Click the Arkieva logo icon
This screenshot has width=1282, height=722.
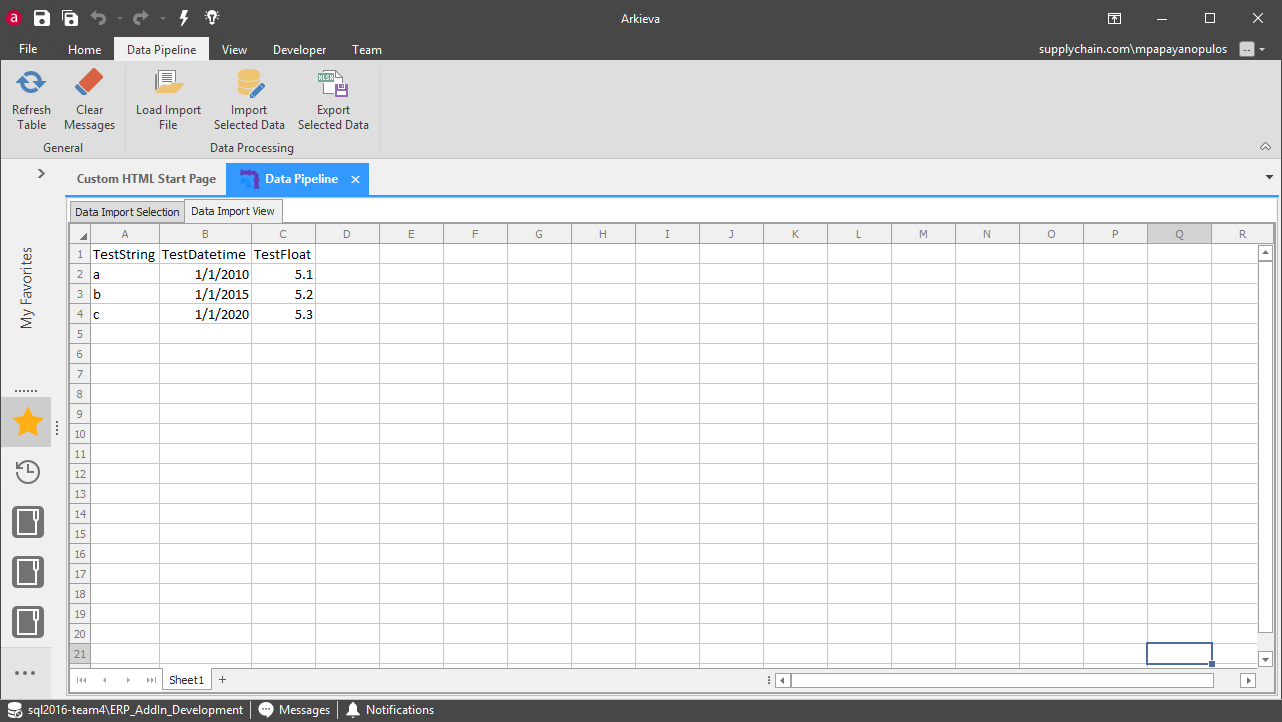coord(14,17)
